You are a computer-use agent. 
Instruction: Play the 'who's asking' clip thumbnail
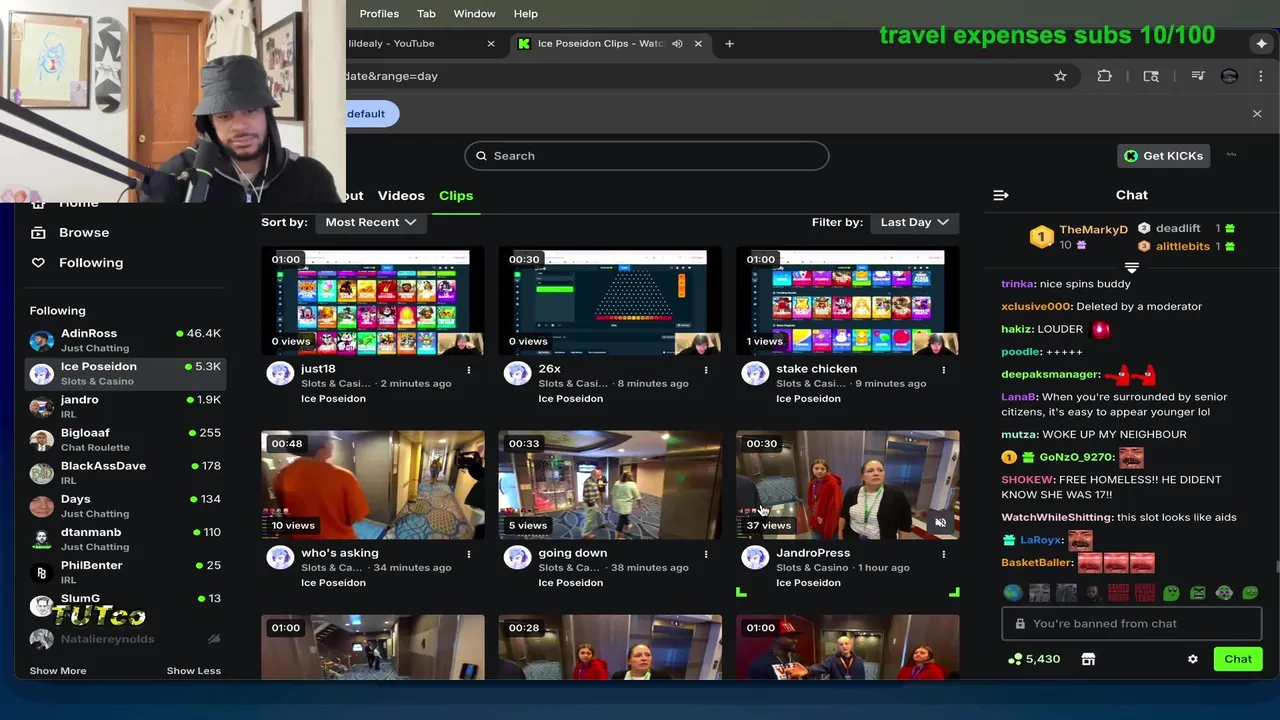373,485
